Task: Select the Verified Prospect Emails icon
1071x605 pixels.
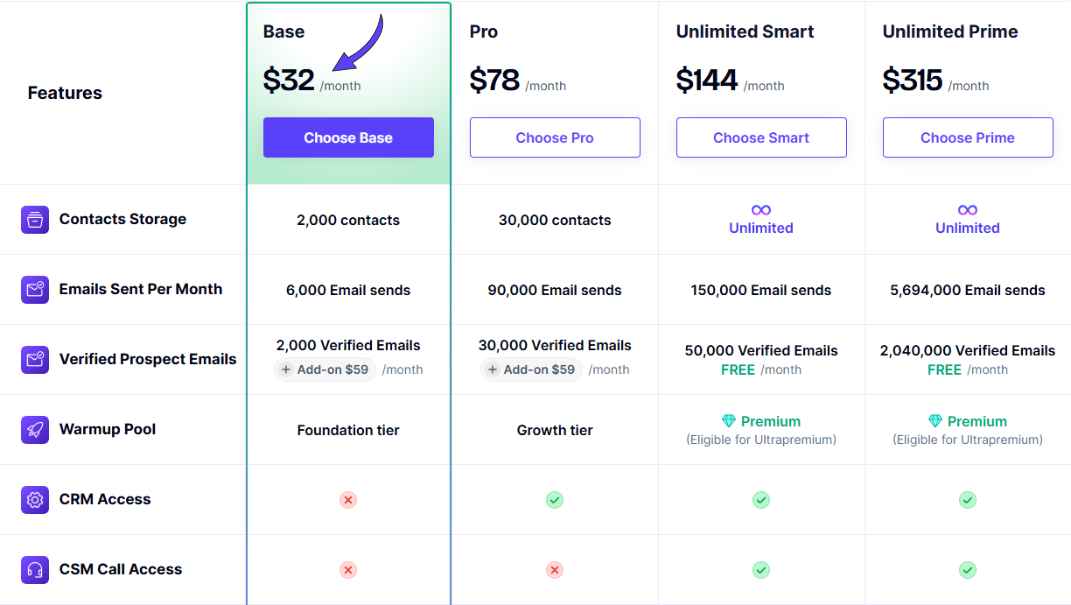Action: click(35, 359)
